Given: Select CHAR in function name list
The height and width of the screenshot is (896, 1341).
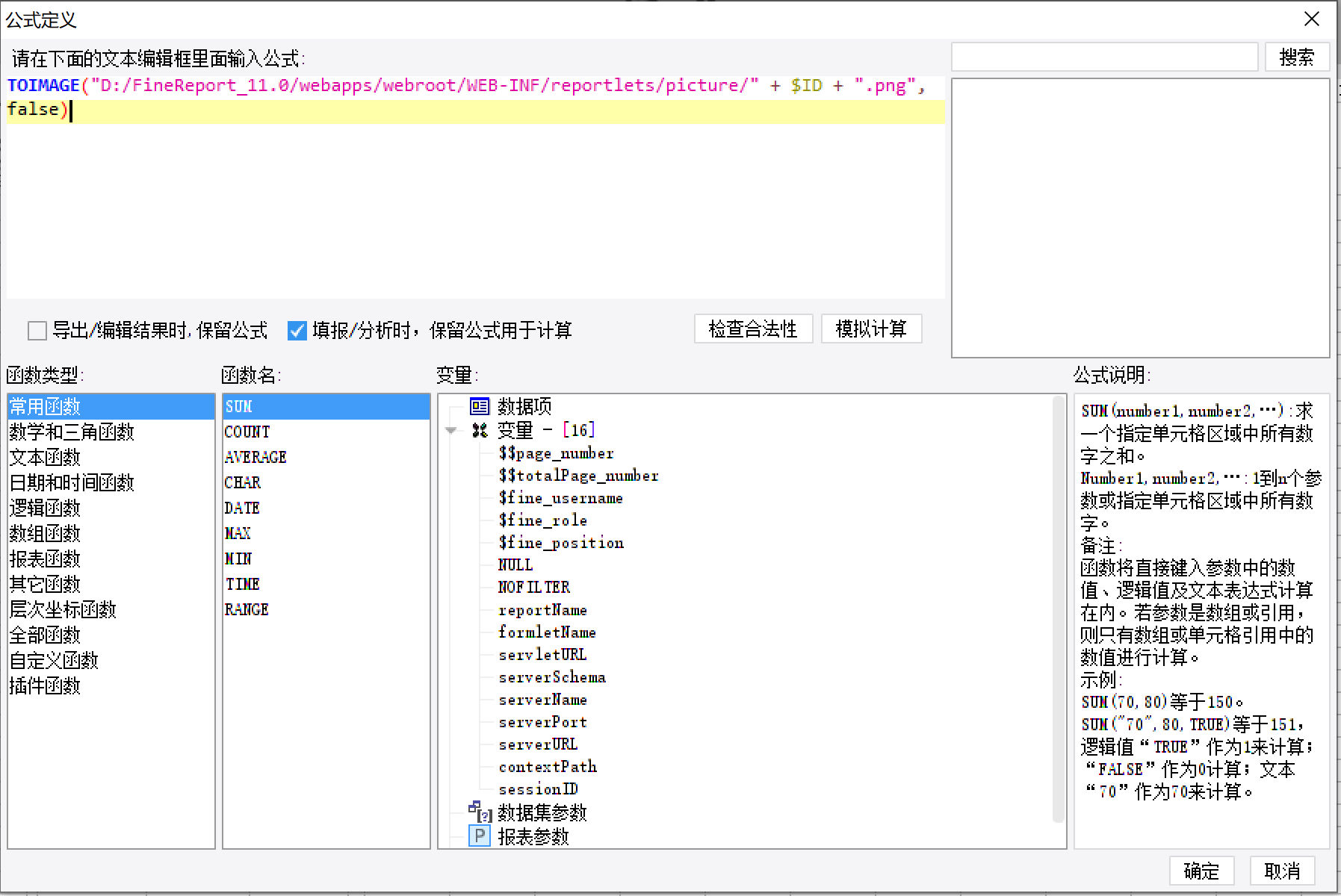Looking at the screenshot, I should [x=326, y=483].
